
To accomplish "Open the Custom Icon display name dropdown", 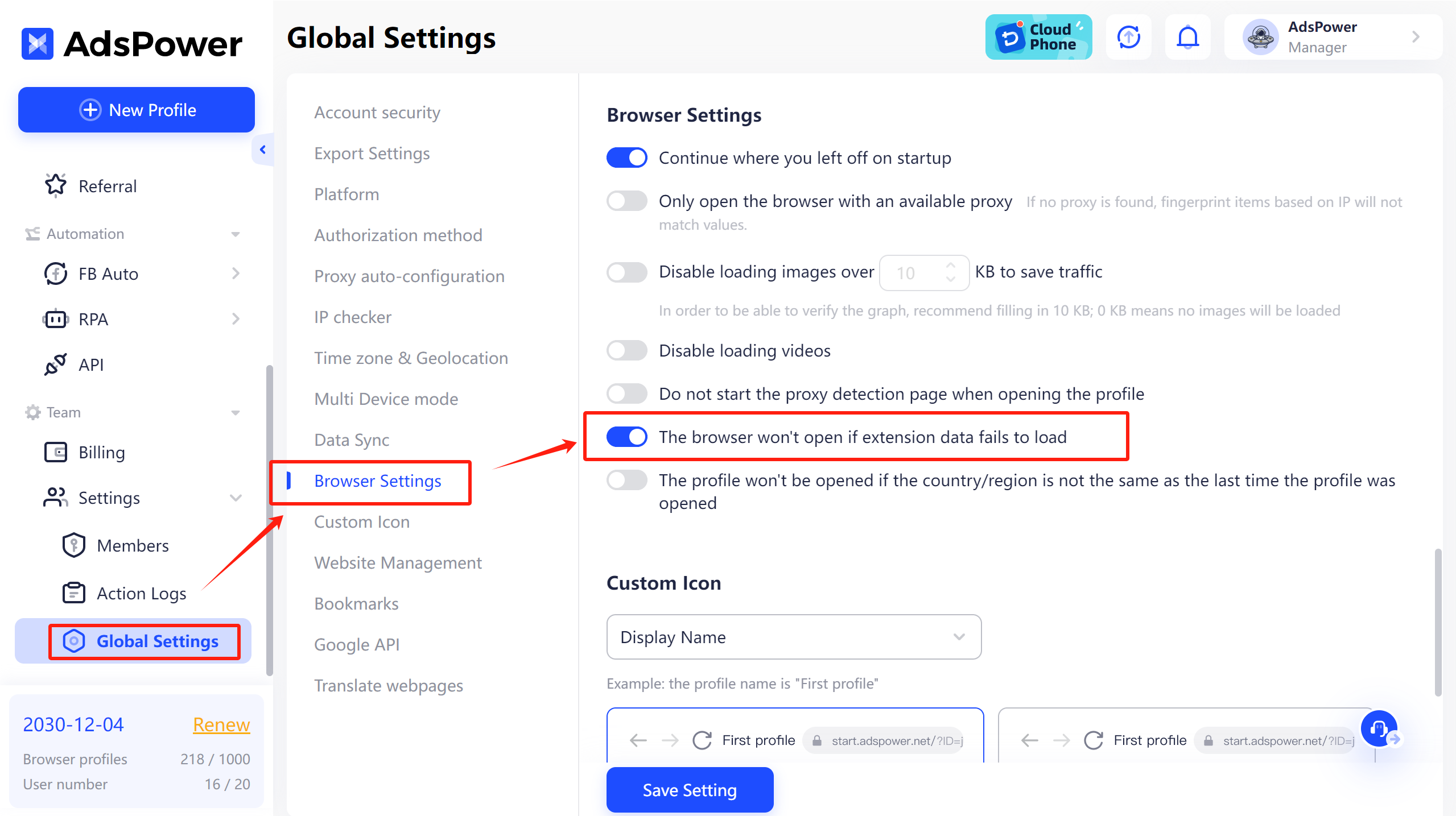I will [793, 636].
